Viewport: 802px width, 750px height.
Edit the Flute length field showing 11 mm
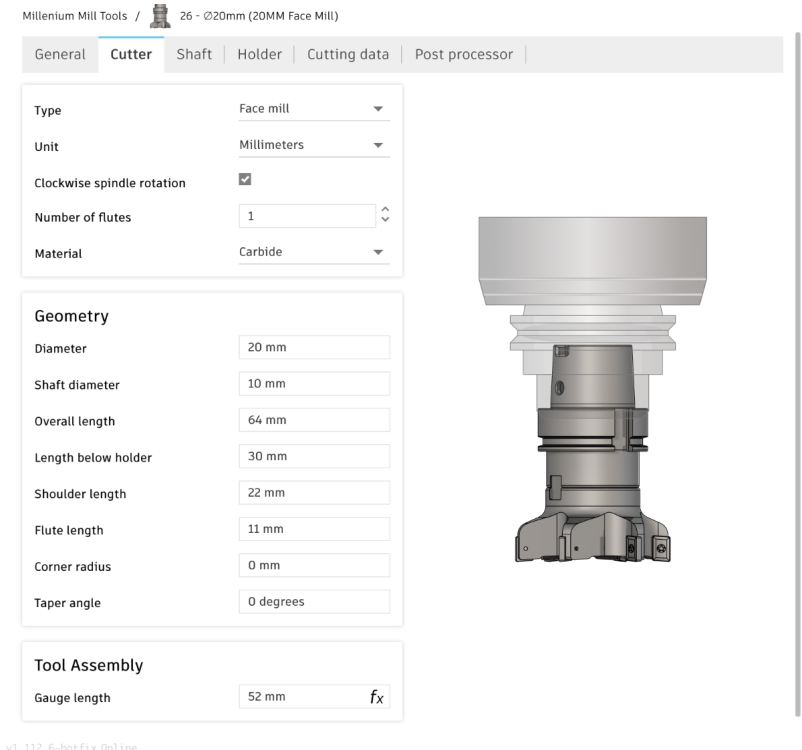pyautogui.click(x=314, y=529)
